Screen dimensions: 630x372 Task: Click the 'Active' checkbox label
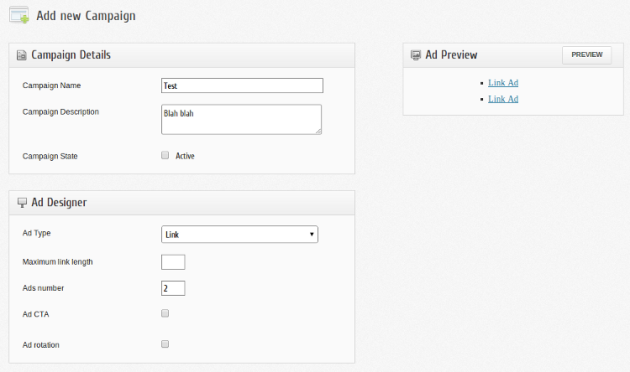(x=185, y=156)
